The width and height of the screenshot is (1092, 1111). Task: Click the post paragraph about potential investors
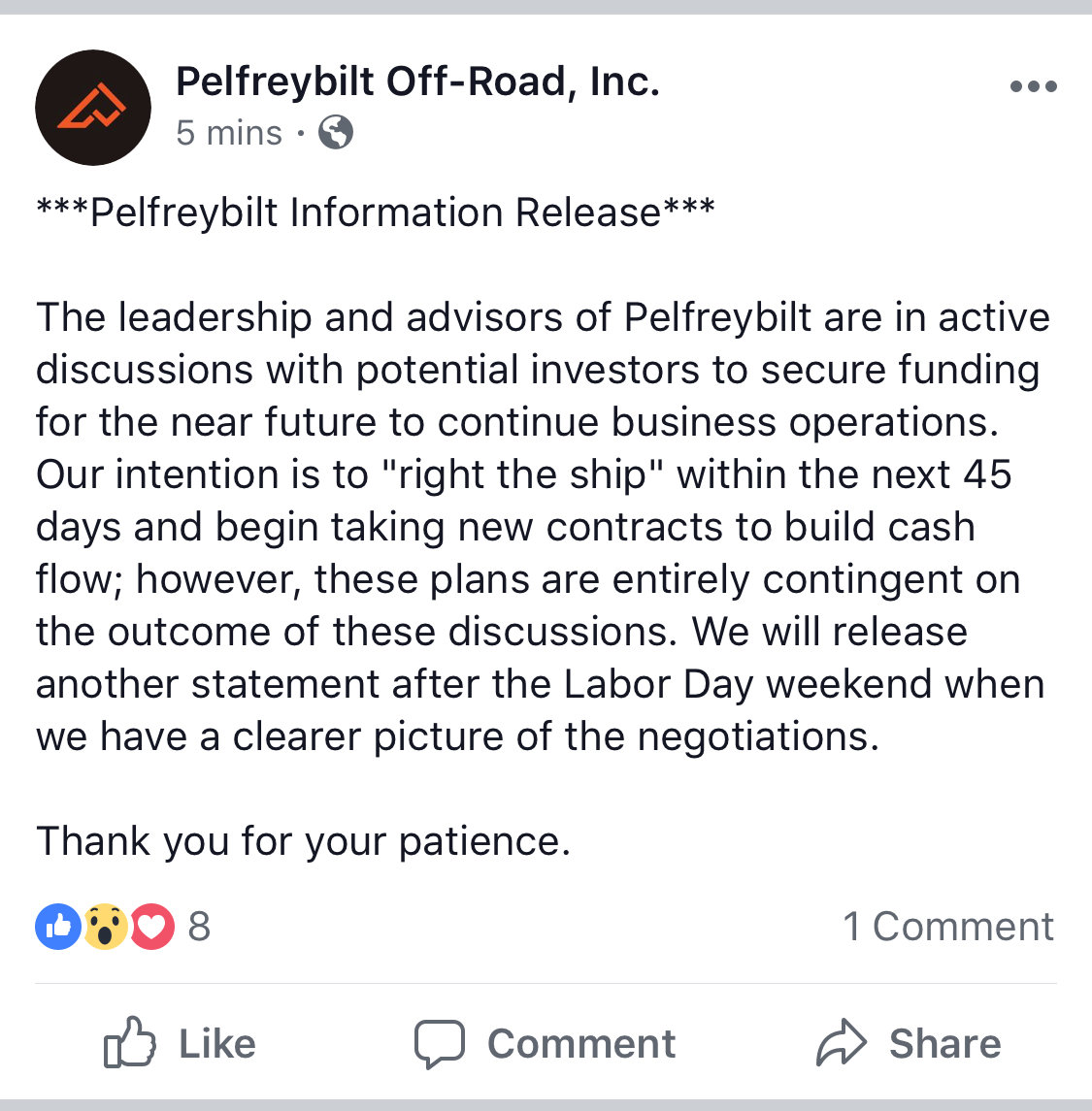pyautogui.click(x=543, y=526)
